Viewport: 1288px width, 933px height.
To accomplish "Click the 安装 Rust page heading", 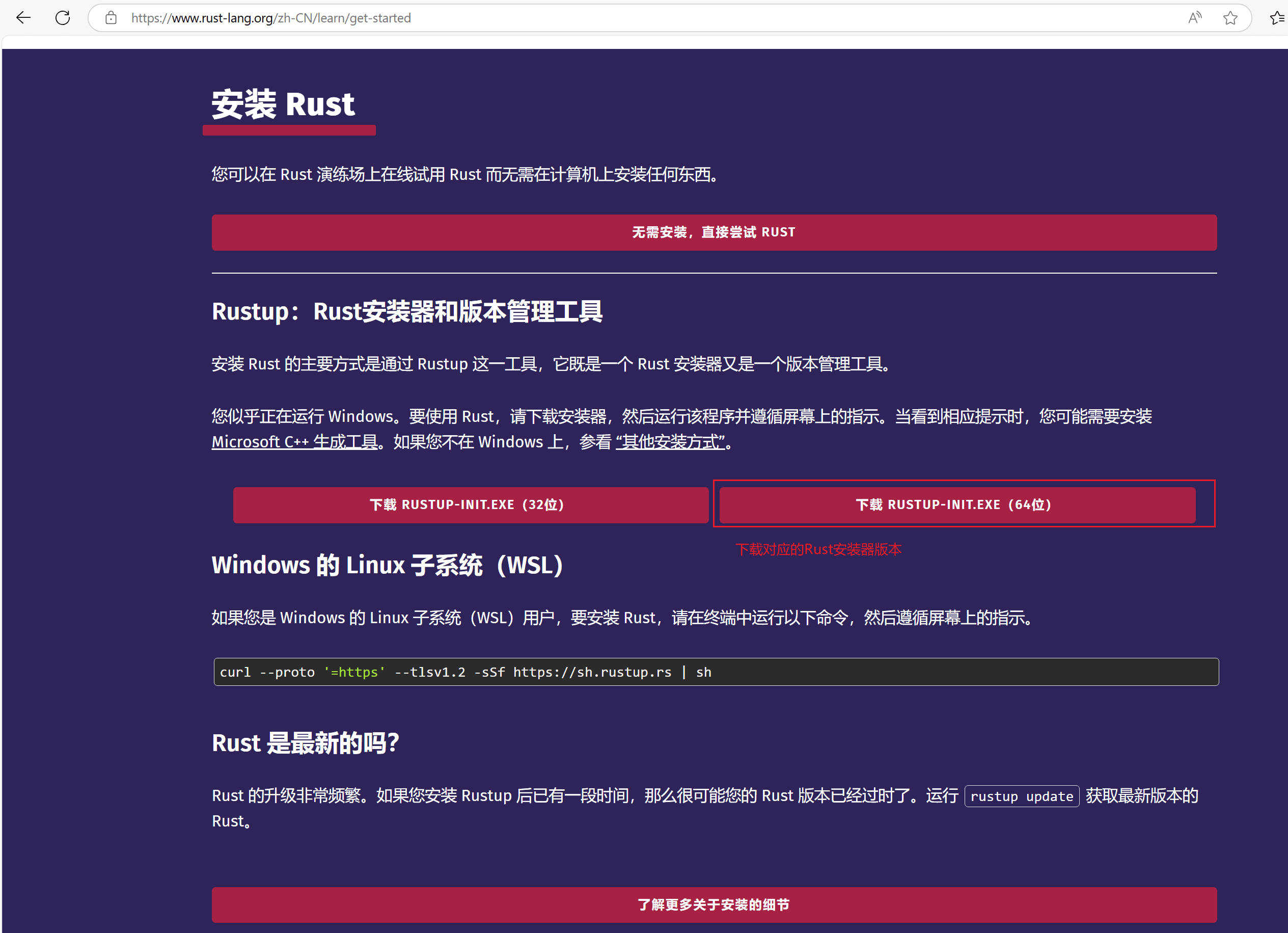I will [x=283, y=104].
